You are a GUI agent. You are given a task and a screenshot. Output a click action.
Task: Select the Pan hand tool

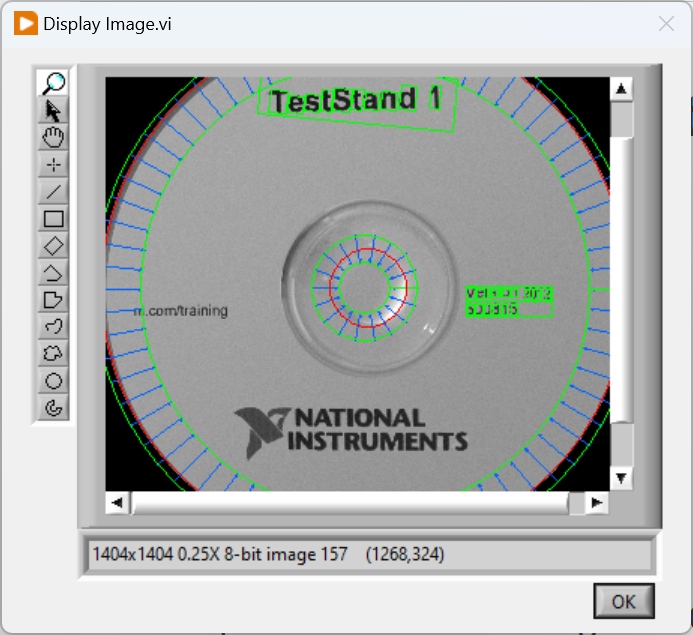pyautogui.click(x=53, y=137)
